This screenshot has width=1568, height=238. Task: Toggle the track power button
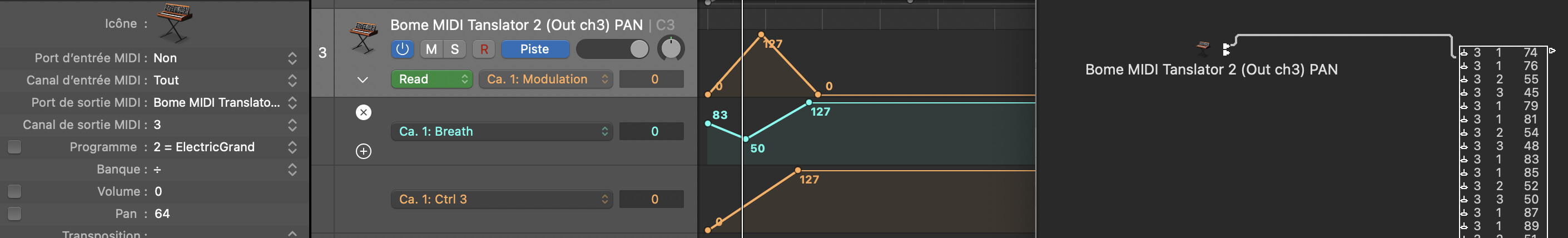pyautogui.click(x=403, y=49)
